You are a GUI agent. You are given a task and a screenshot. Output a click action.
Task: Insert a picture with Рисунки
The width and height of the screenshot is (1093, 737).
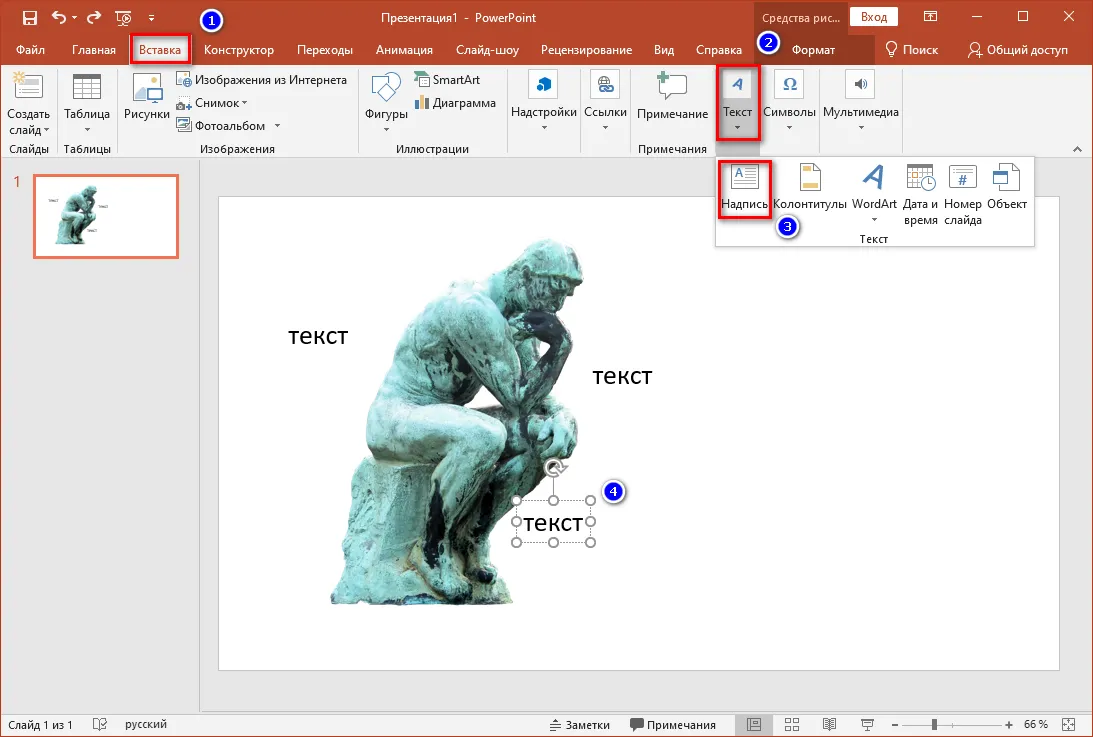(146, 98)
